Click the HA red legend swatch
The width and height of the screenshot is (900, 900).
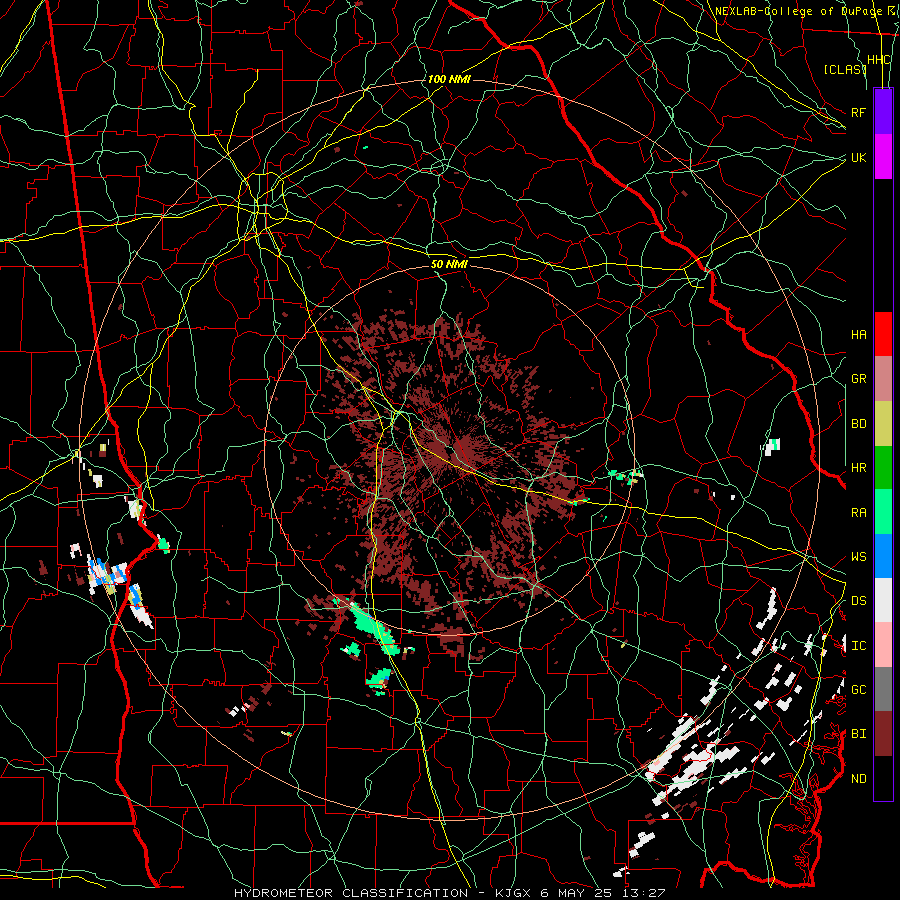(x=883, y=334)
